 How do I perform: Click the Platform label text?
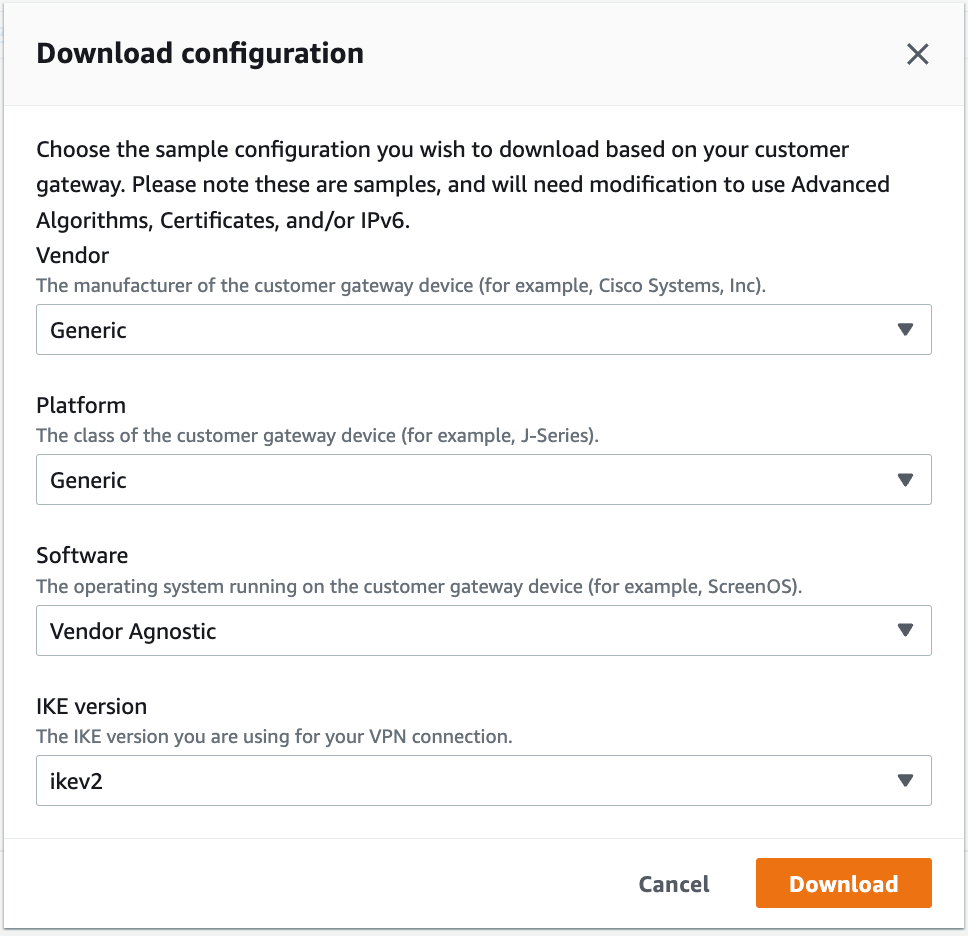[80, 406]
